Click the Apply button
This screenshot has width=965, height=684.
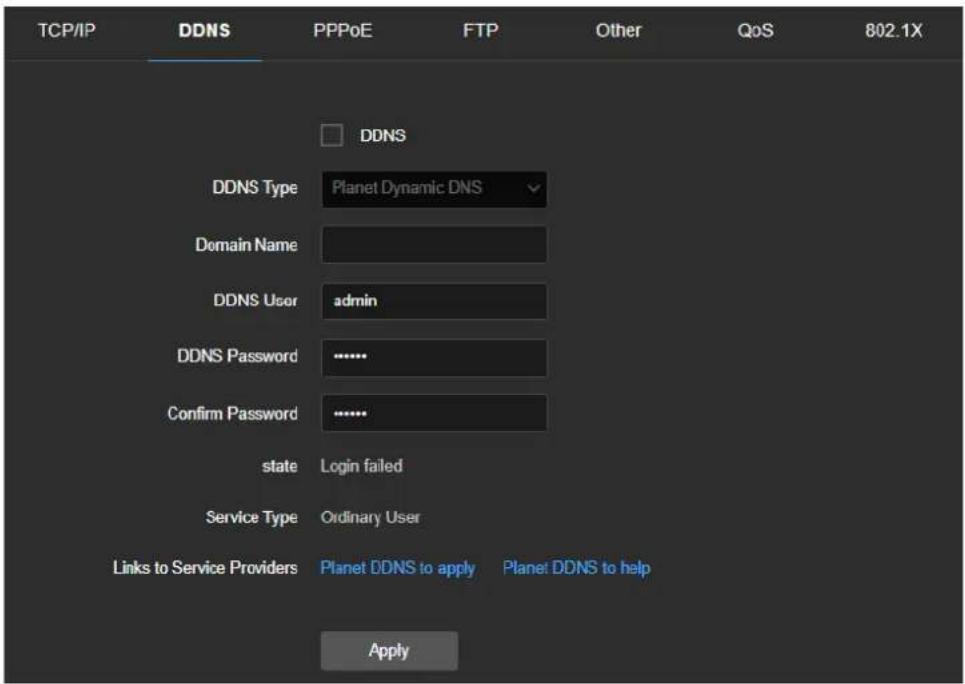coord(389,651)
